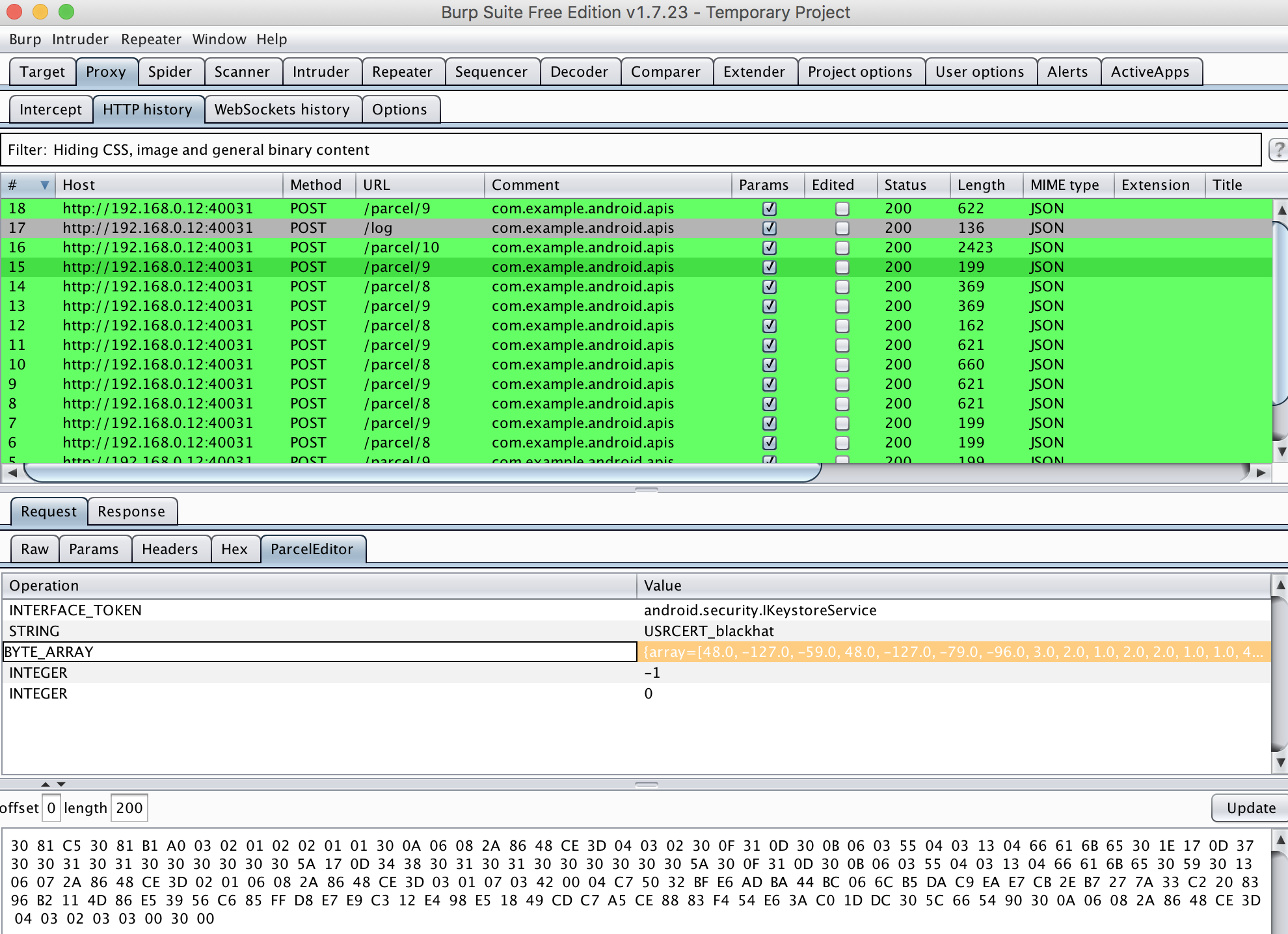Click down arrow of ParcelEditor table scrollbar
Viewport: 1288px width, 934px height.
tap(1280, 762)
